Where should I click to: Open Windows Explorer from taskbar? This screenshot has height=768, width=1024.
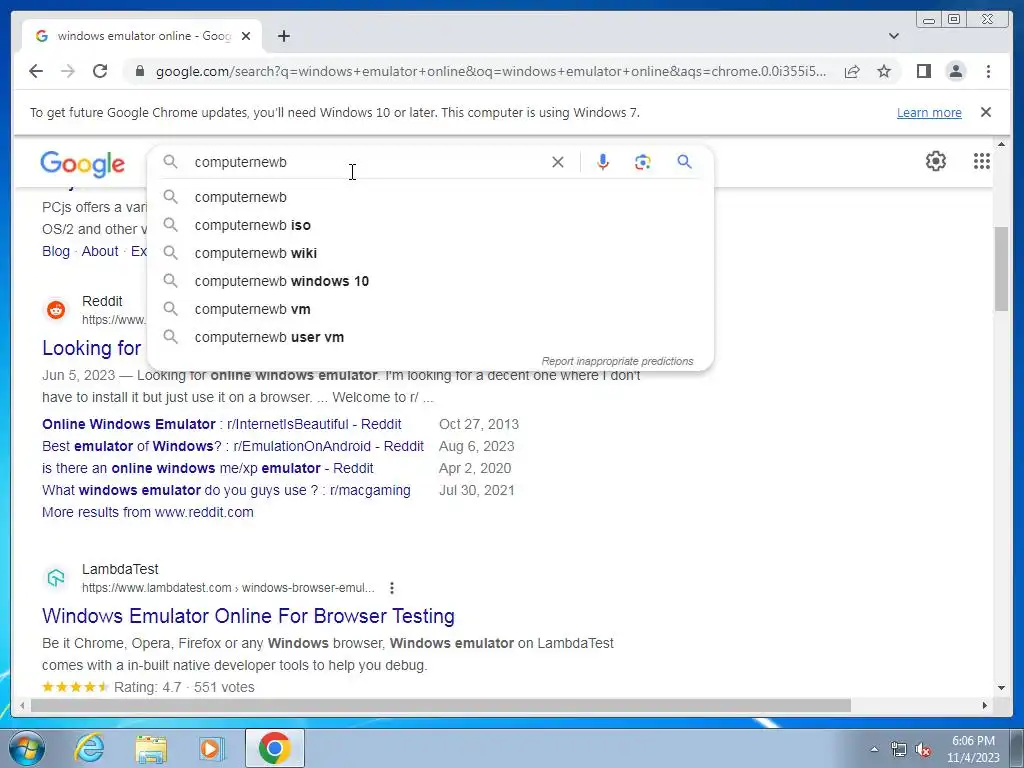pos(151,748)
